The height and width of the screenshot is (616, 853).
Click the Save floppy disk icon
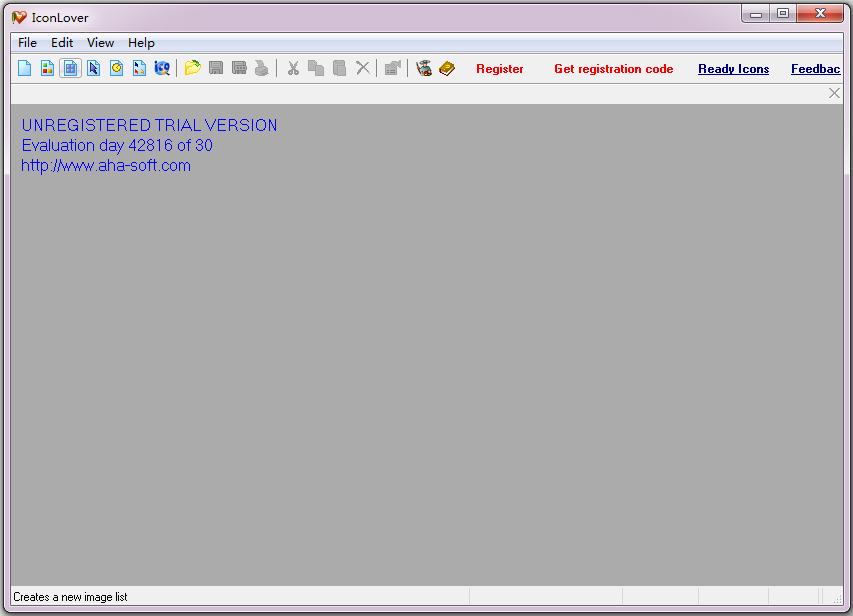pyautogui.click(x=216, y=68)
